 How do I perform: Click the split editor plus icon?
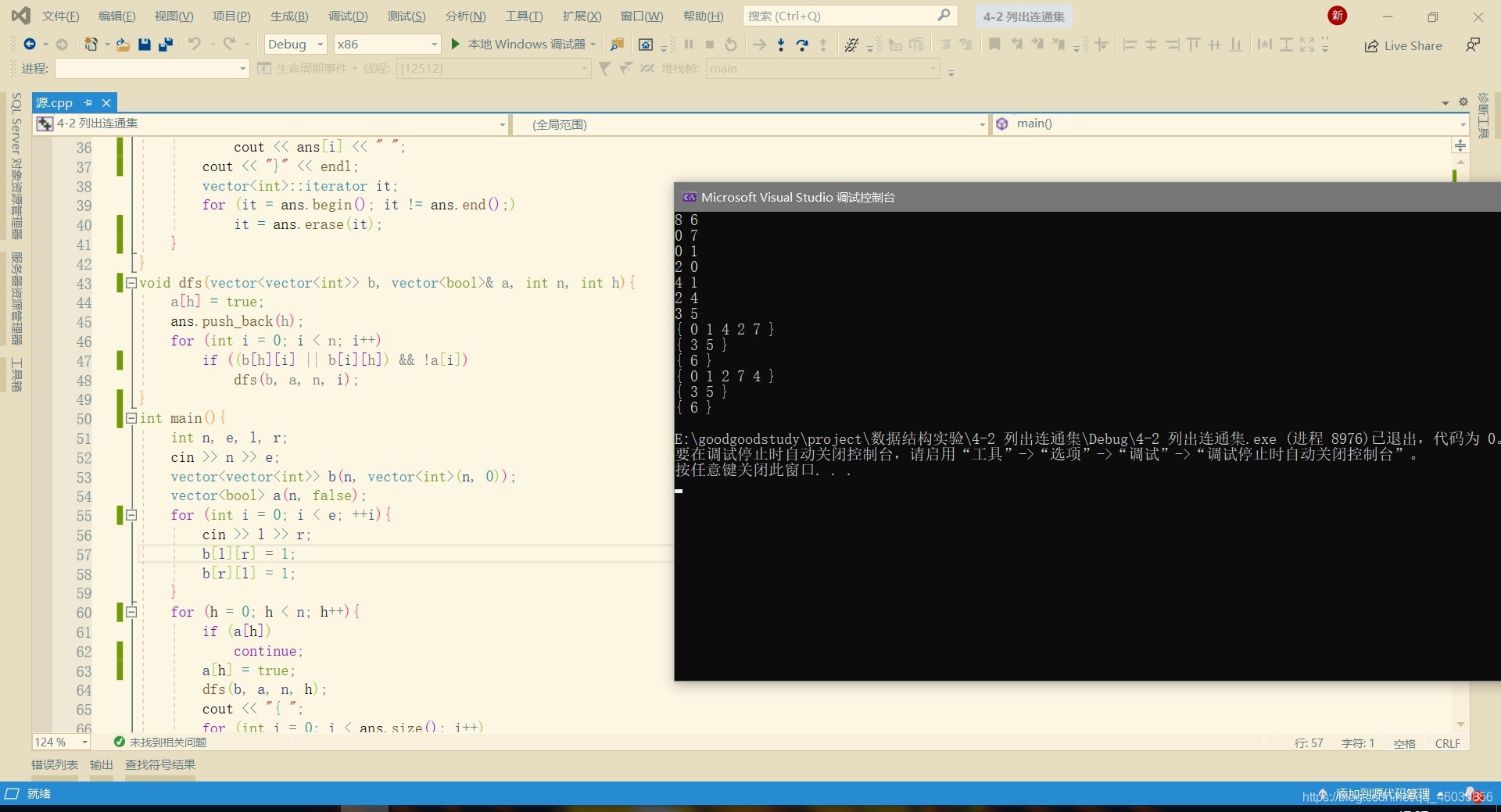pos(1460,145)
